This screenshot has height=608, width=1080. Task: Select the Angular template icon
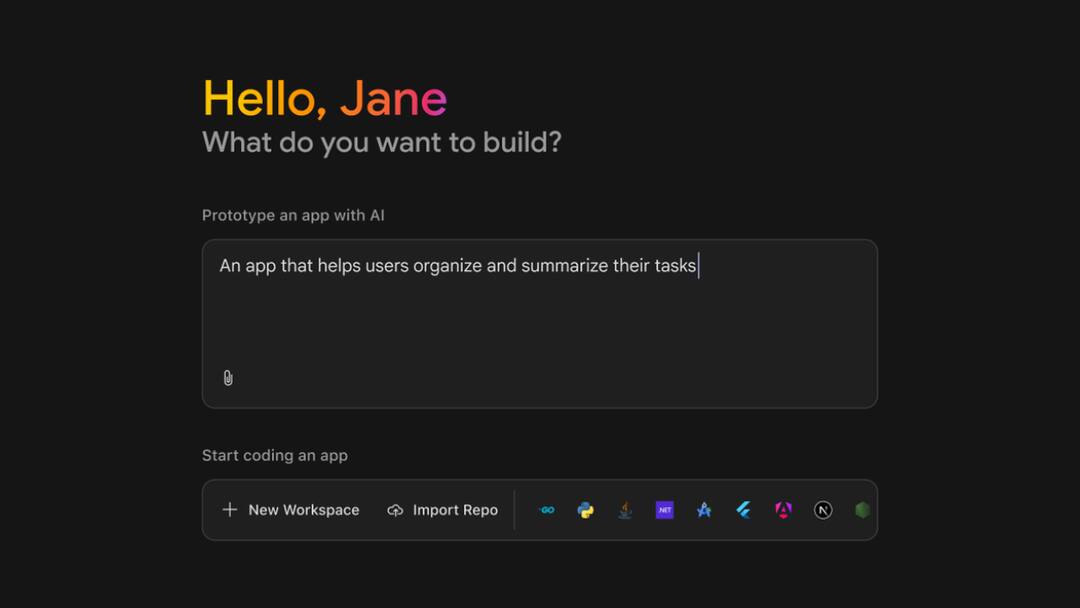pyautogui.click(x=783, y=510)
